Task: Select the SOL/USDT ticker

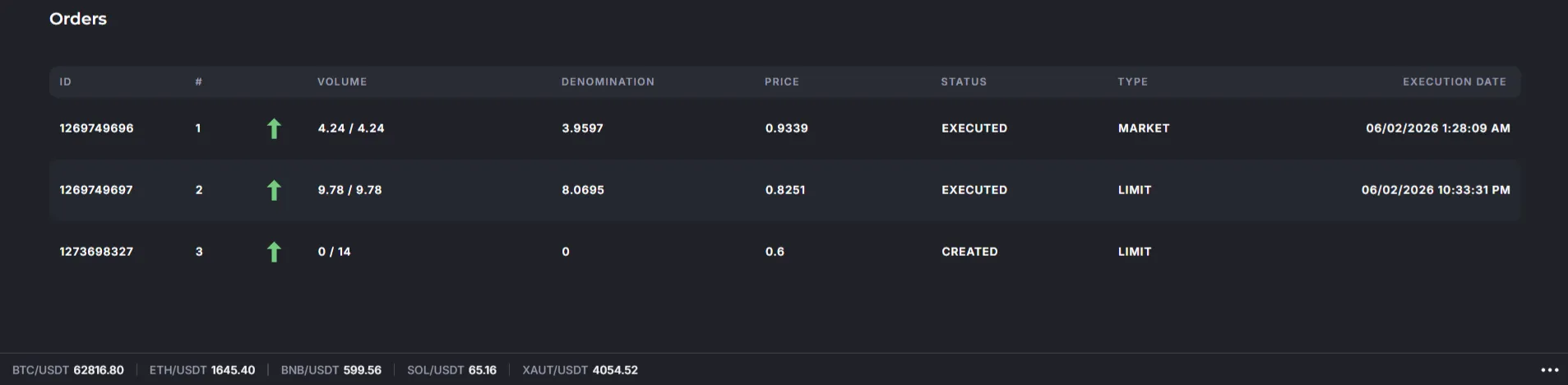Action: point(451,370)
